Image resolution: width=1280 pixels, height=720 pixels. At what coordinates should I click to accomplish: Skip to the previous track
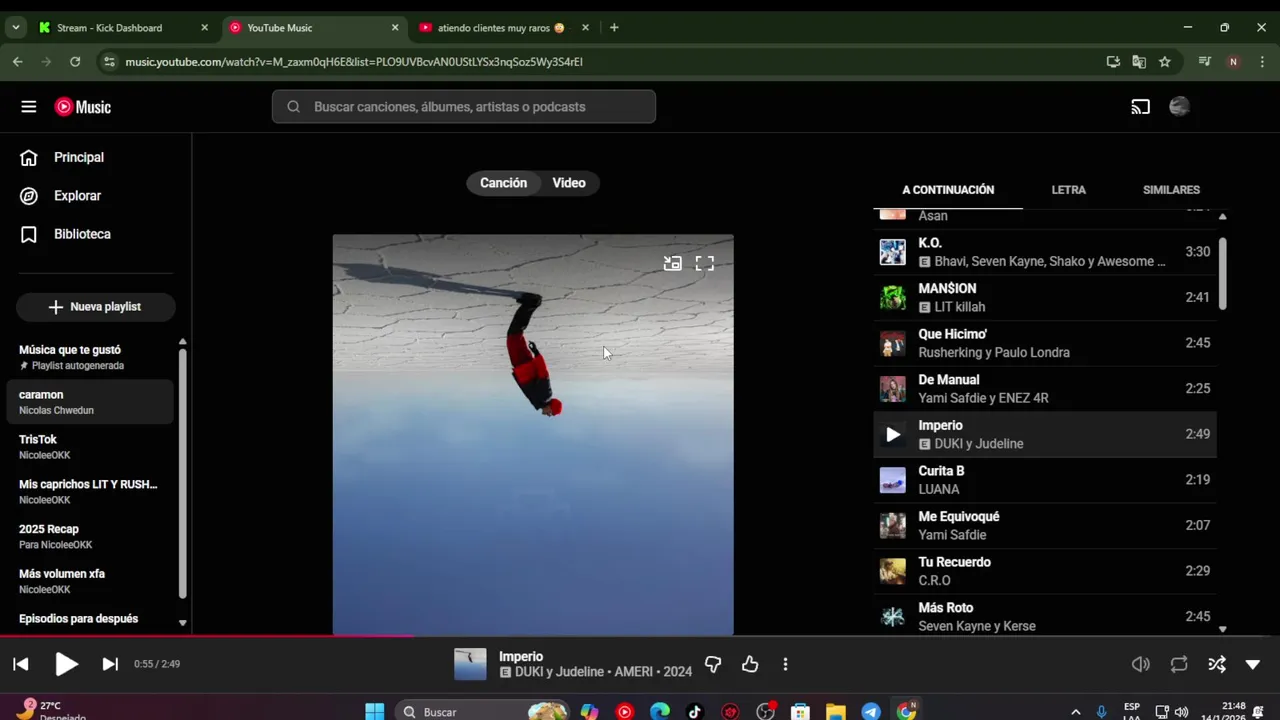pyautogui.click(x=21, y=664)
